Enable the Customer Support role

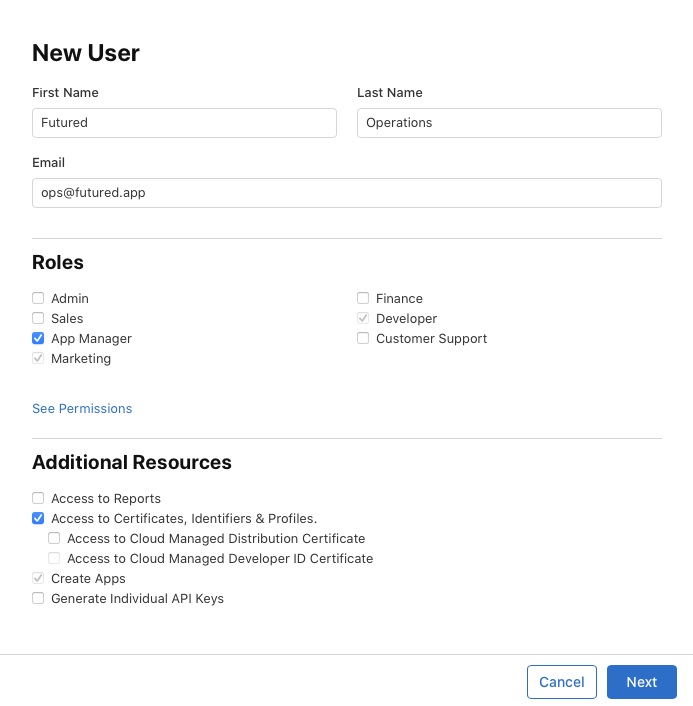click(363, 338)
